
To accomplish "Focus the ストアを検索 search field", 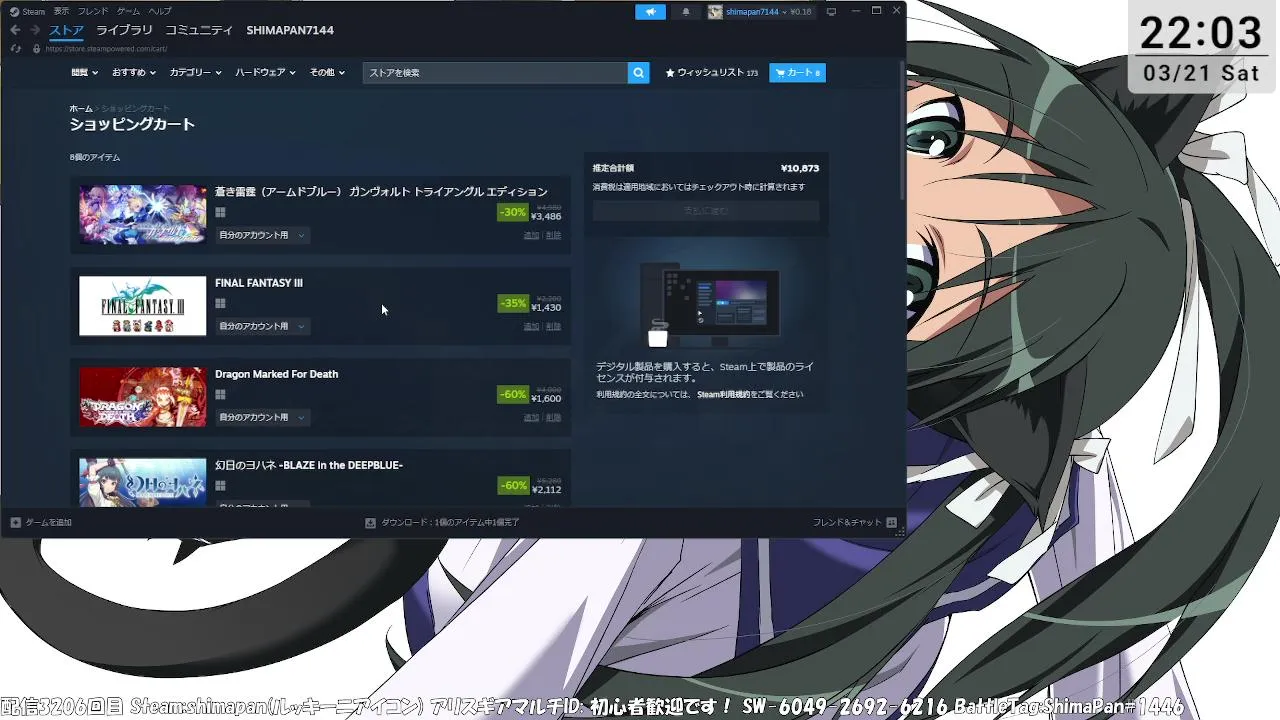I will [x=495, y=73].
